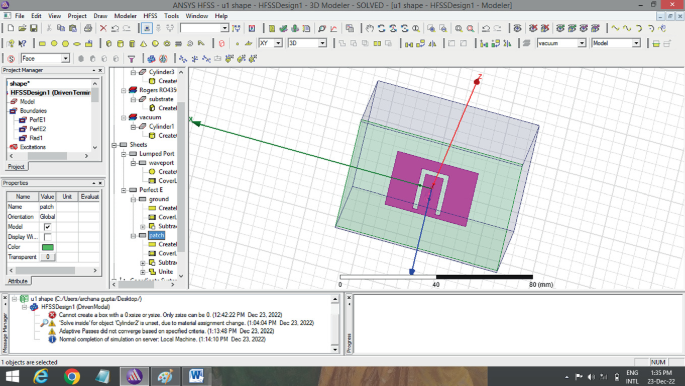Collapse the patch tree node
685x386 pixels.
[x=133, y=235]
